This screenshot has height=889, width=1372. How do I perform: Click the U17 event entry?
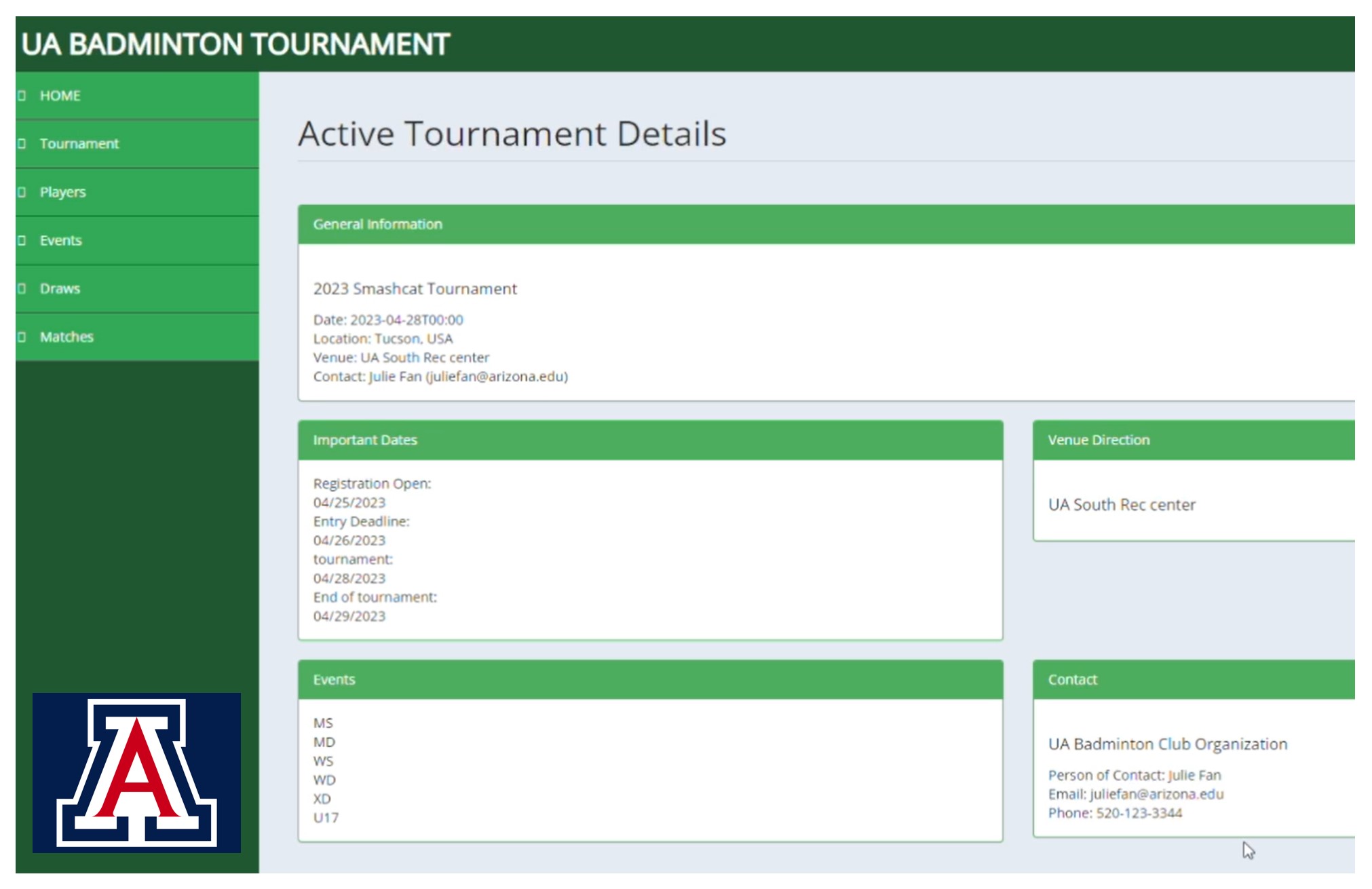[x=326, y=818]
